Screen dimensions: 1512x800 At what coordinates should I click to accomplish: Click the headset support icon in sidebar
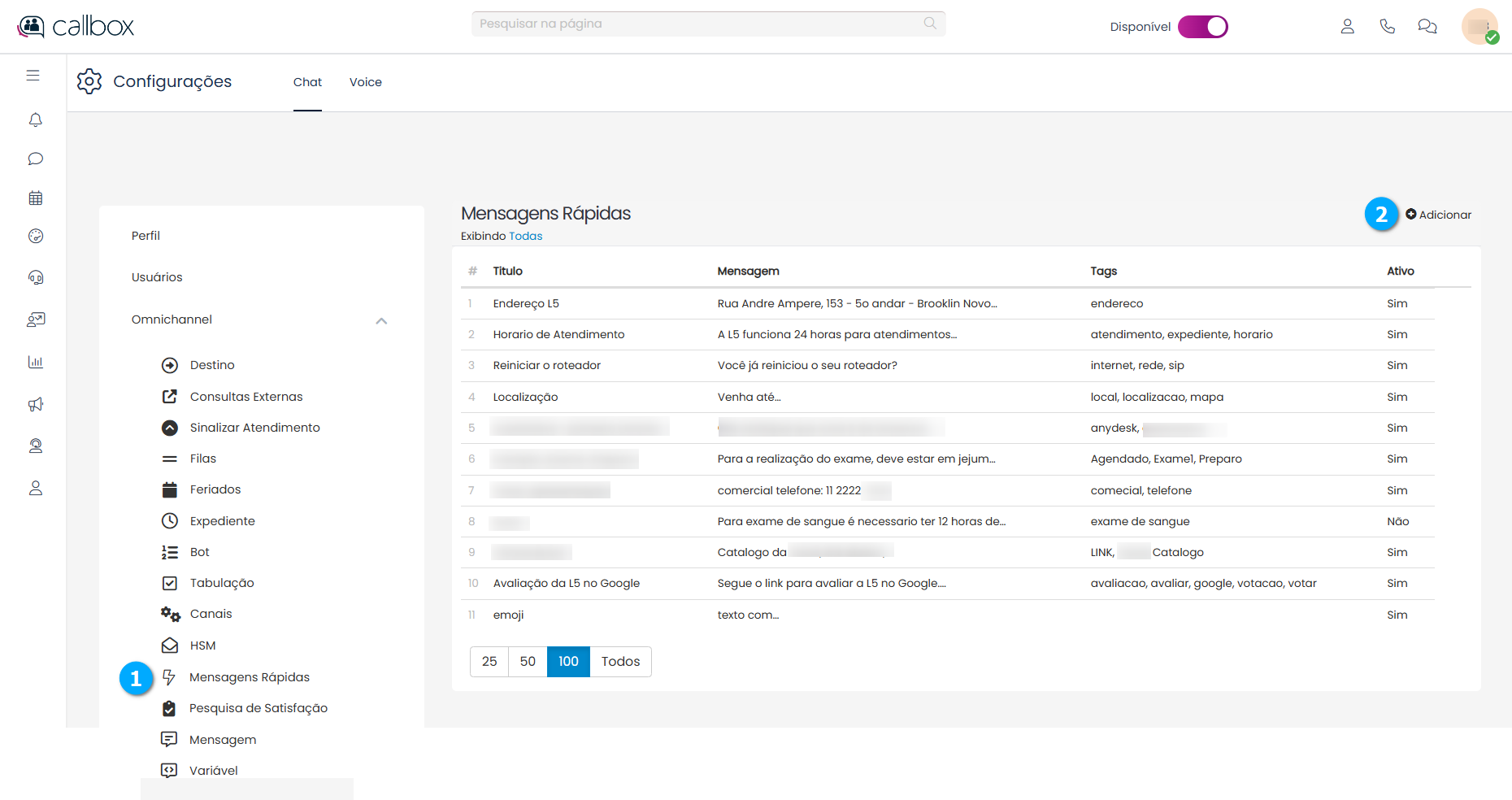tap(35, 277)
